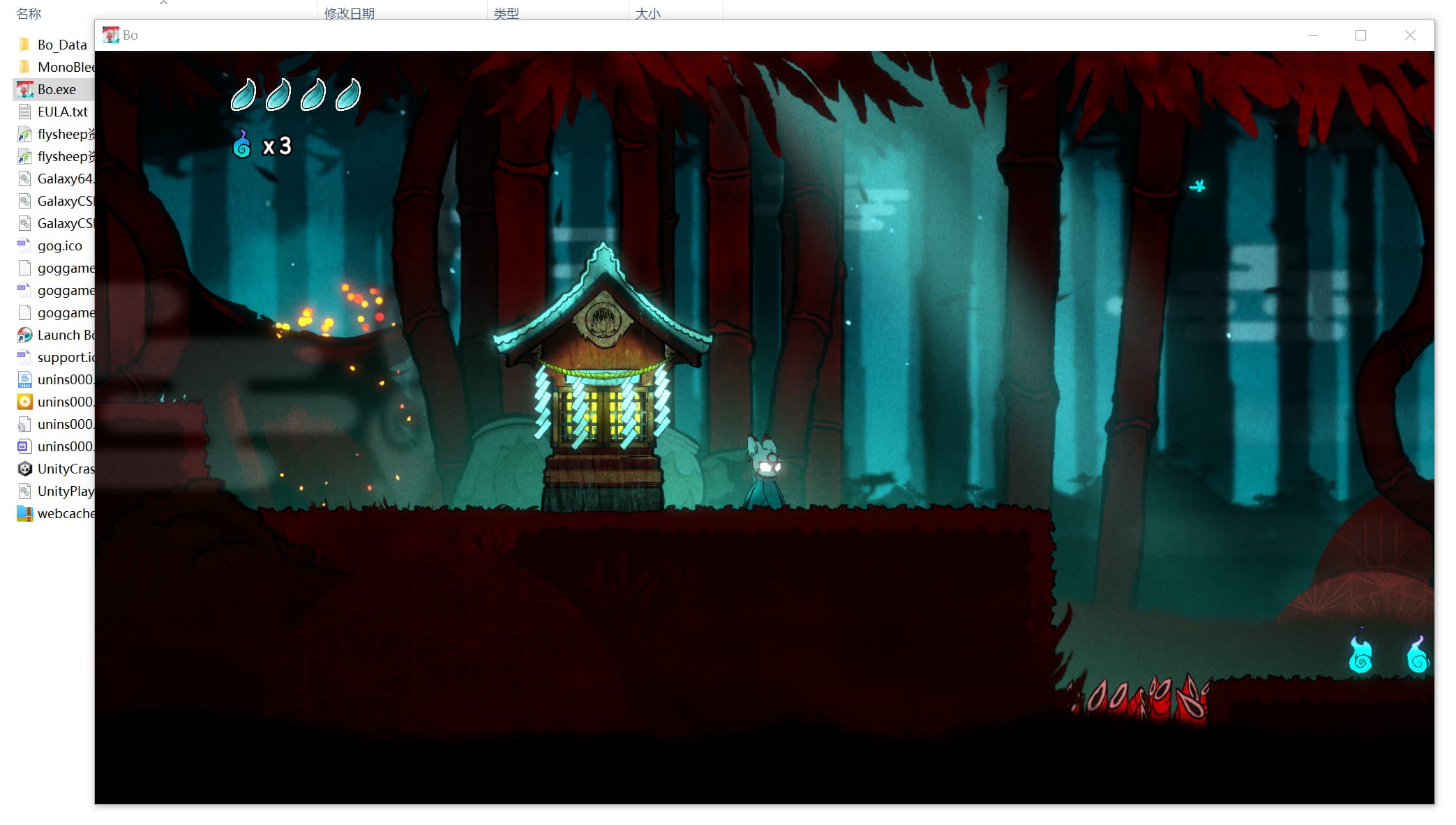Select the webcache archive icon
Image resolution: width=1456 pixels, height=825 pixels.
[24, 513]
